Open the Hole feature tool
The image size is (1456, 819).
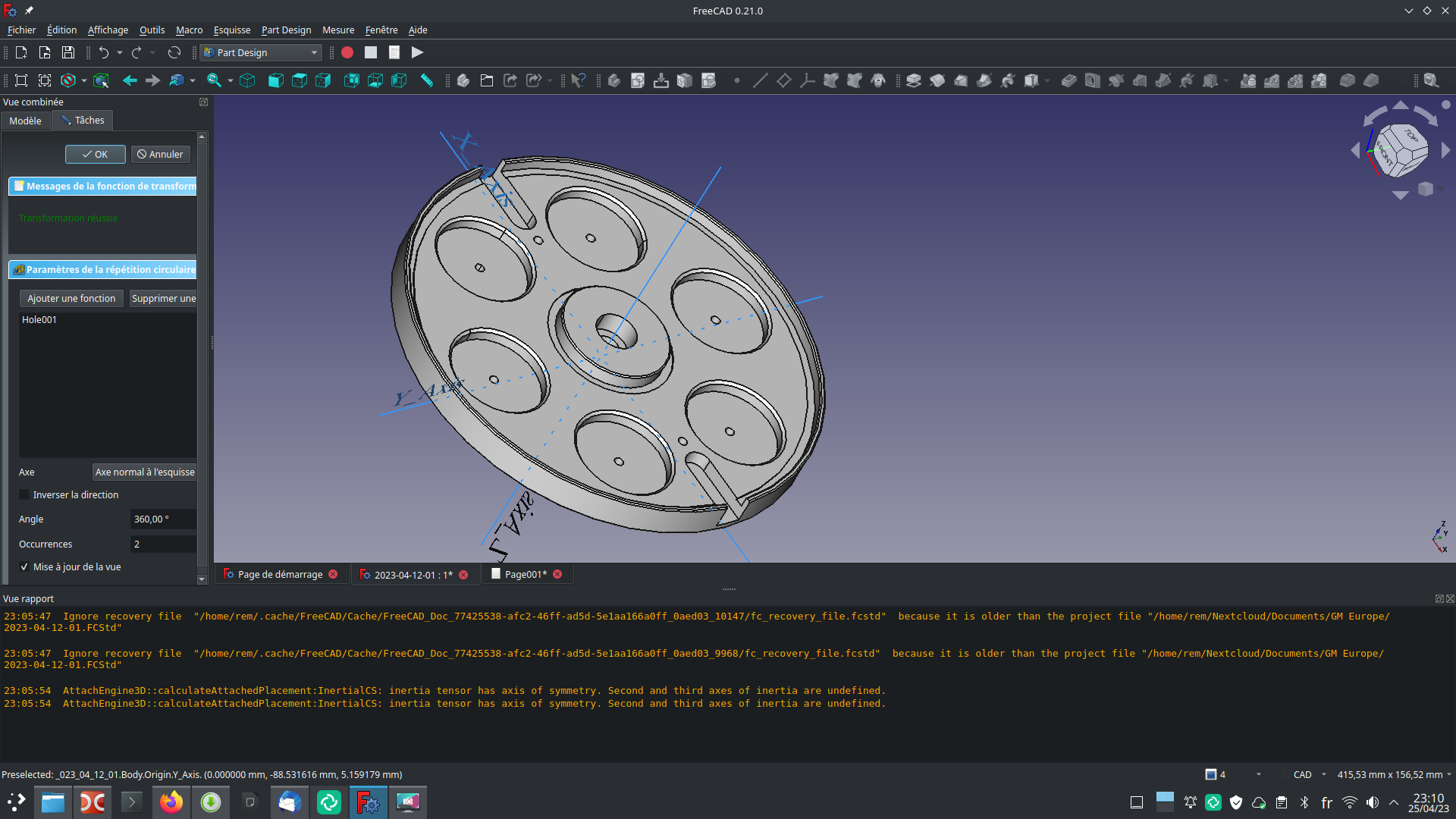[x=1092, y=80]
